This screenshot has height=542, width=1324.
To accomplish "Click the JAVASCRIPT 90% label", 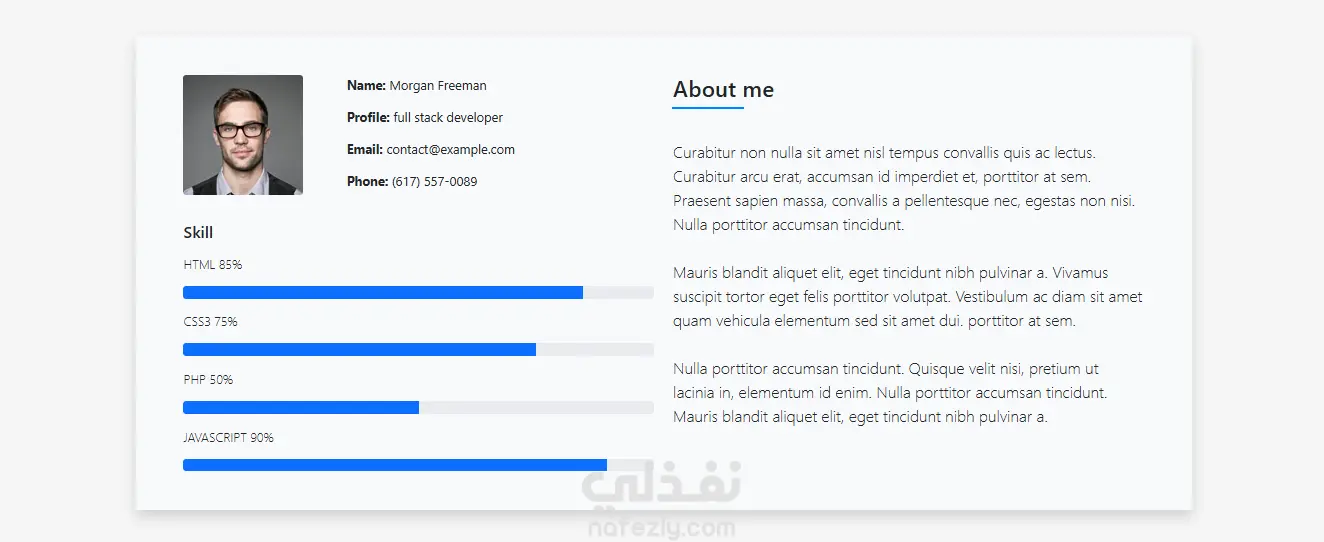I will tap(228, 438).
